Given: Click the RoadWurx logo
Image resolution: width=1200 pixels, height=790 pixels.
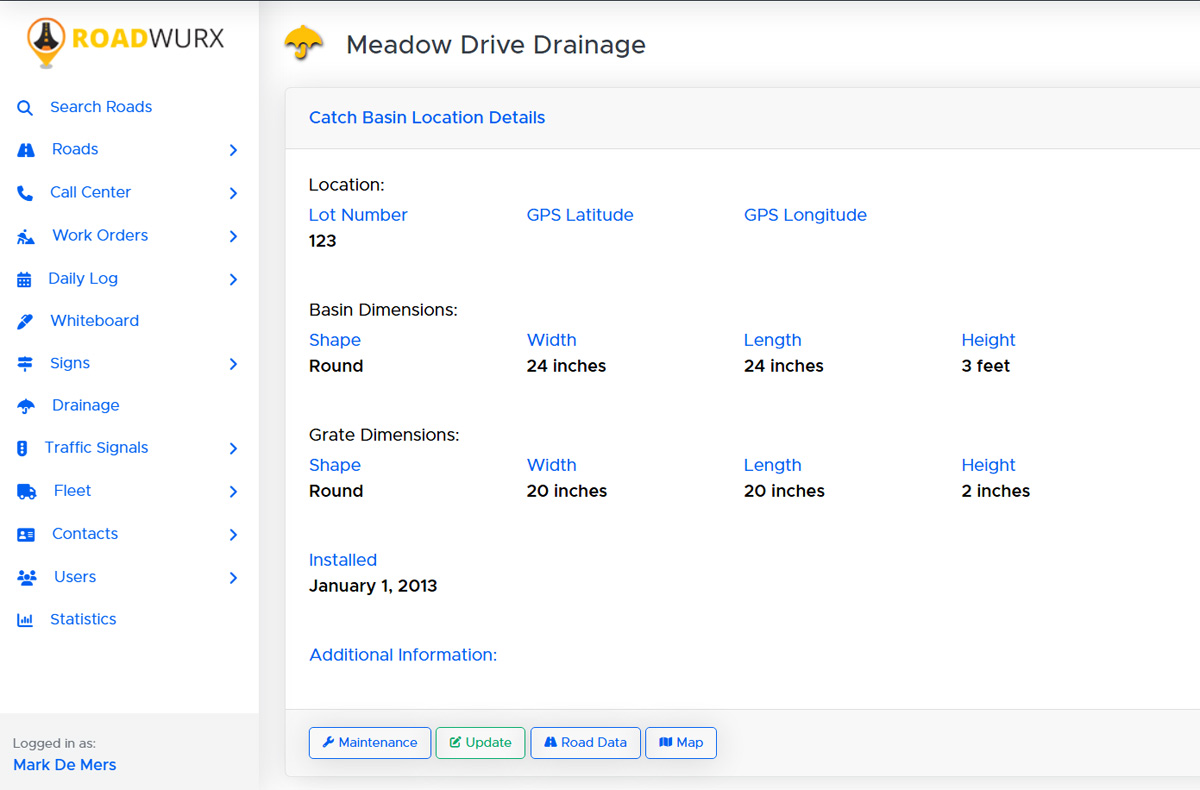Looking at the screenshot, I should click(126, 40).
